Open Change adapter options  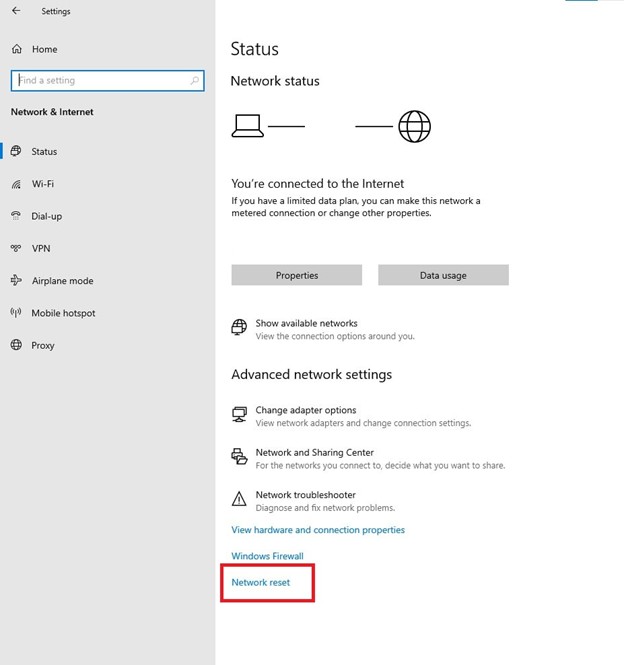pyautogui.click(x=305, y=410)
